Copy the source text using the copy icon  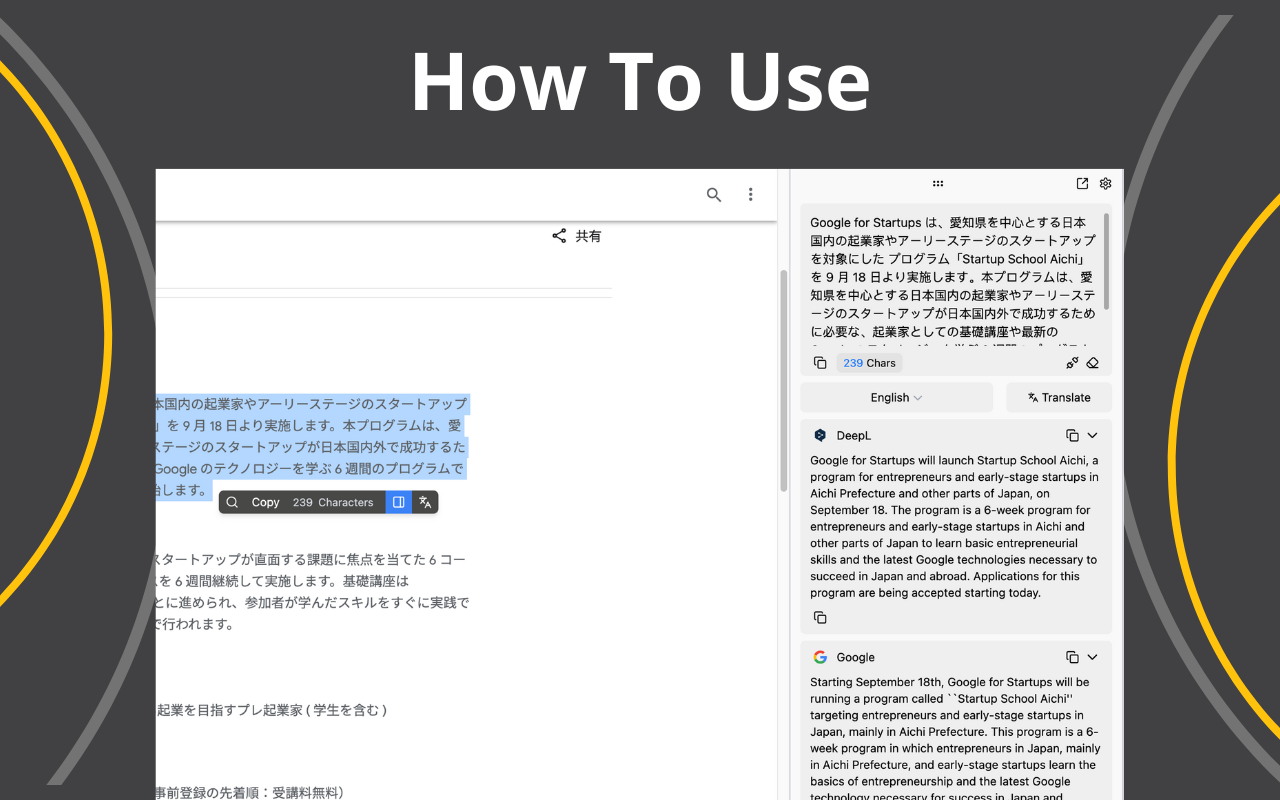(820, 362)
